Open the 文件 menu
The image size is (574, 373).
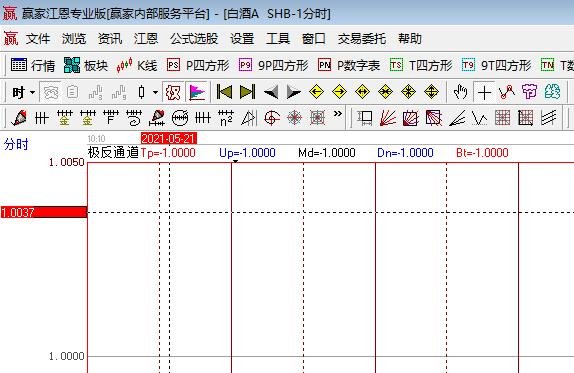(x=37, y=38)
